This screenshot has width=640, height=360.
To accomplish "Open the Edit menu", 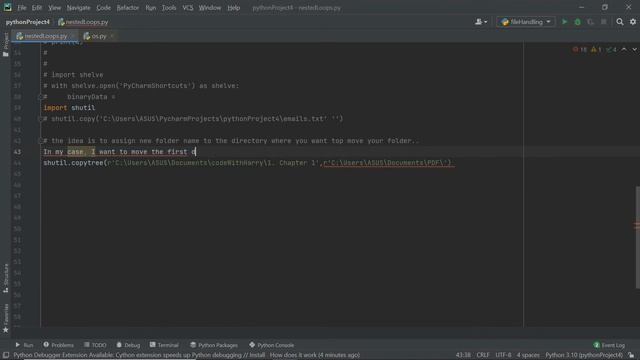I will click(x=37, y=8).
